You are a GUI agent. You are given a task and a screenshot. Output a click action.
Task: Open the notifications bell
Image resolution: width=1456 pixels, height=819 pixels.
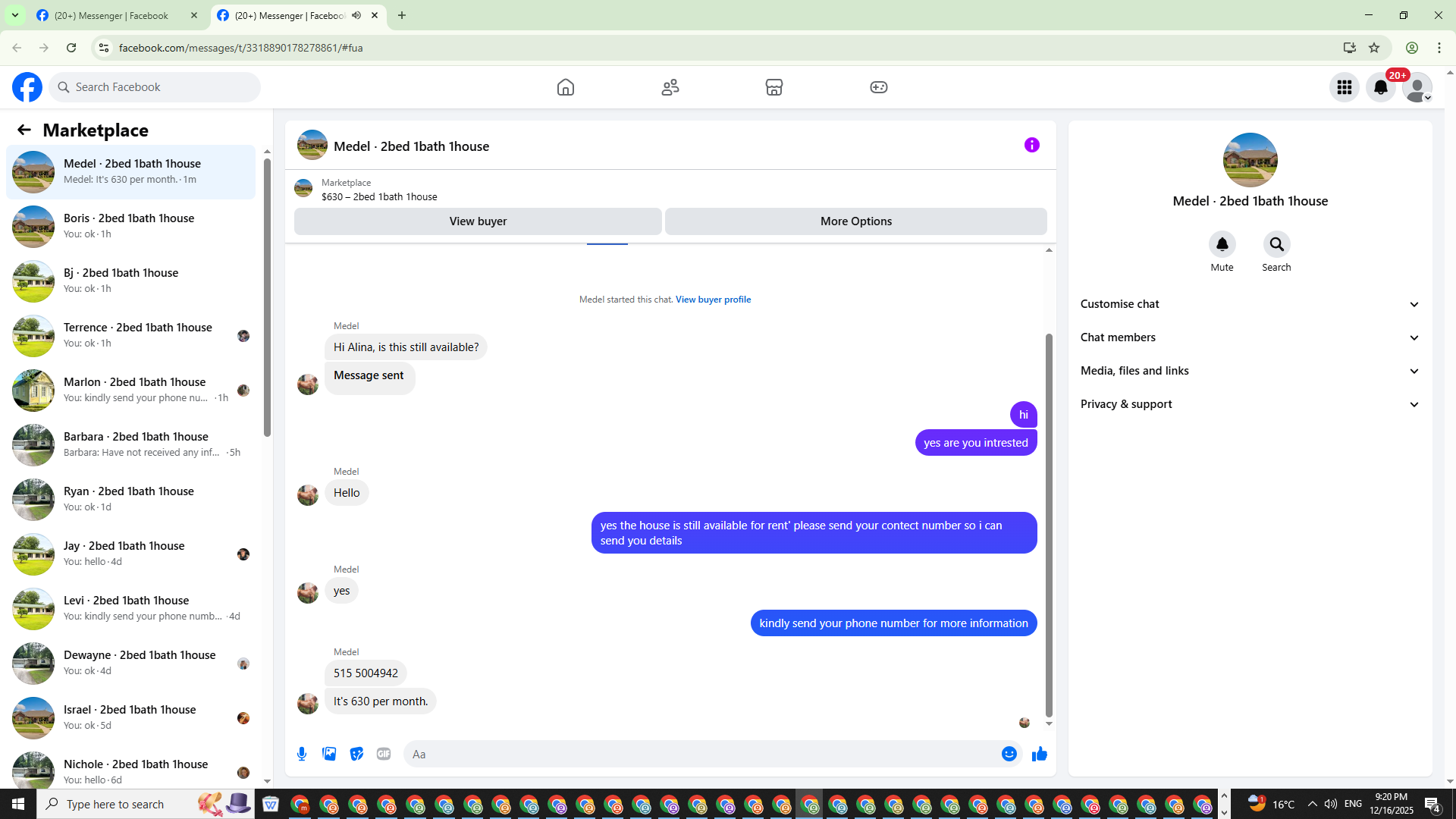pos(1381,87)
